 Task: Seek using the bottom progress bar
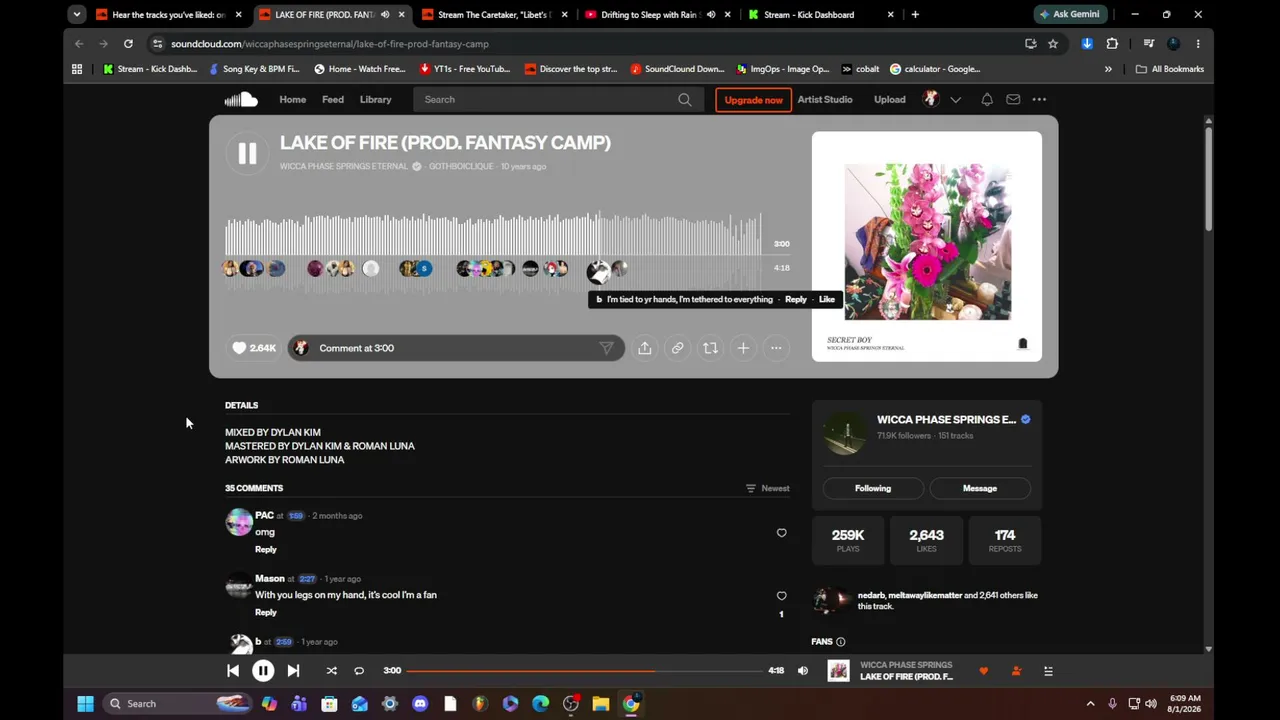tap(585, 671)
